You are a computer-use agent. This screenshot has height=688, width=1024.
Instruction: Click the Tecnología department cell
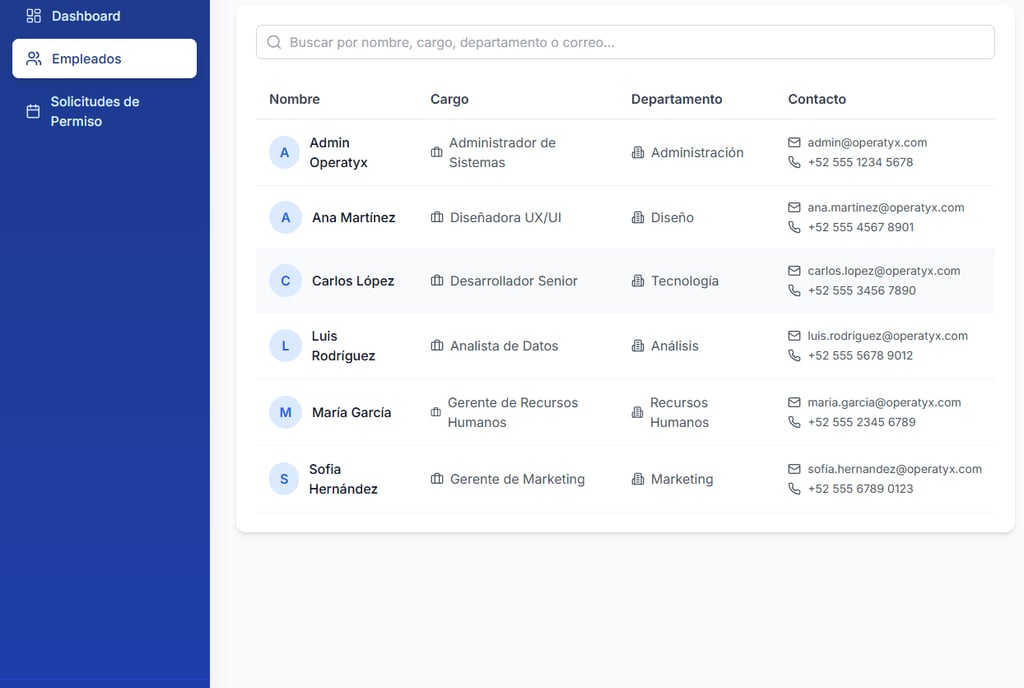click(x=685, y=281)
